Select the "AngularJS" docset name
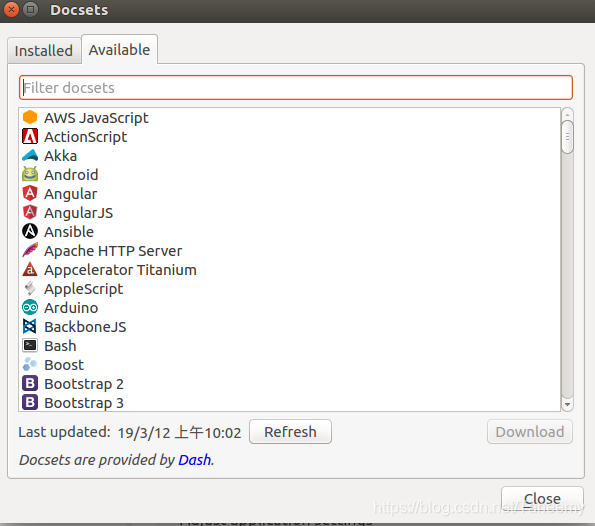Image resolution: width=595 pixels, height=526 pixels. (79, 213)
